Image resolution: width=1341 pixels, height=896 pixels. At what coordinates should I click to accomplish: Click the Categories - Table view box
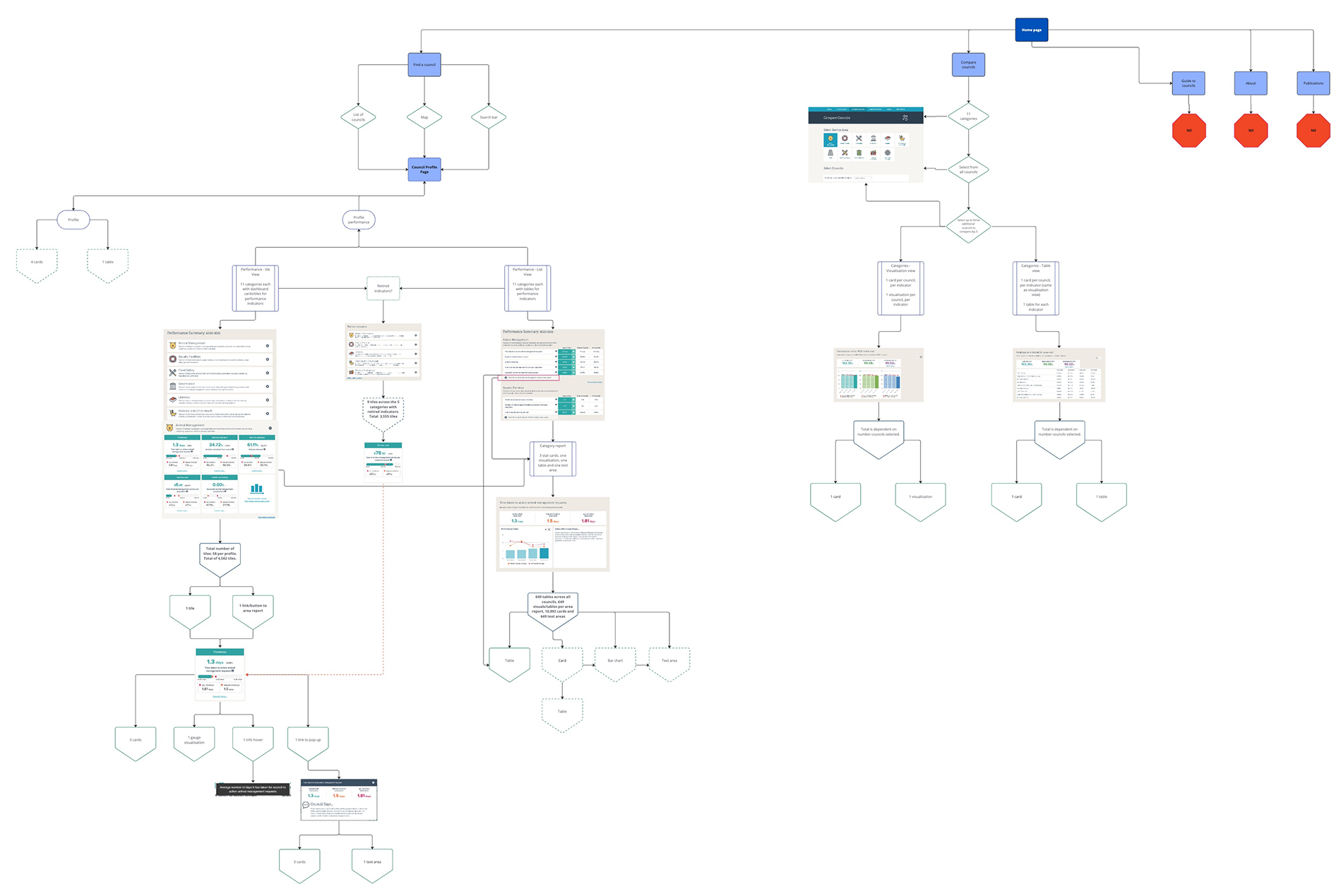click(1036, 288)
